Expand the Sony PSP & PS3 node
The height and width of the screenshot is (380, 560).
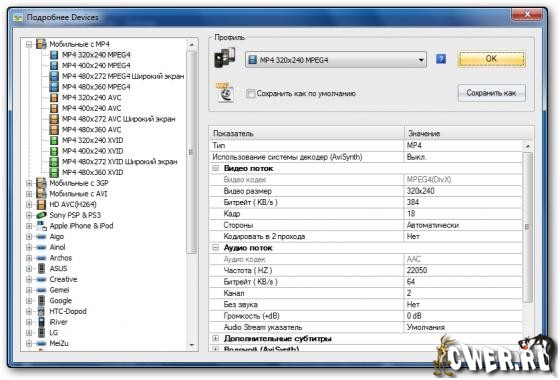pos(29,215)
